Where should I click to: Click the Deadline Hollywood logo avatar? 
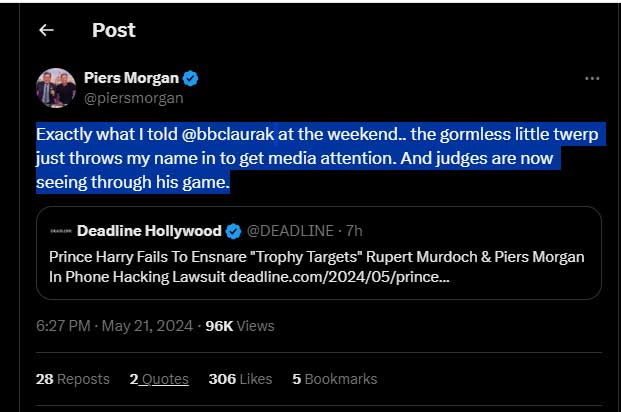tap(60, 232)
